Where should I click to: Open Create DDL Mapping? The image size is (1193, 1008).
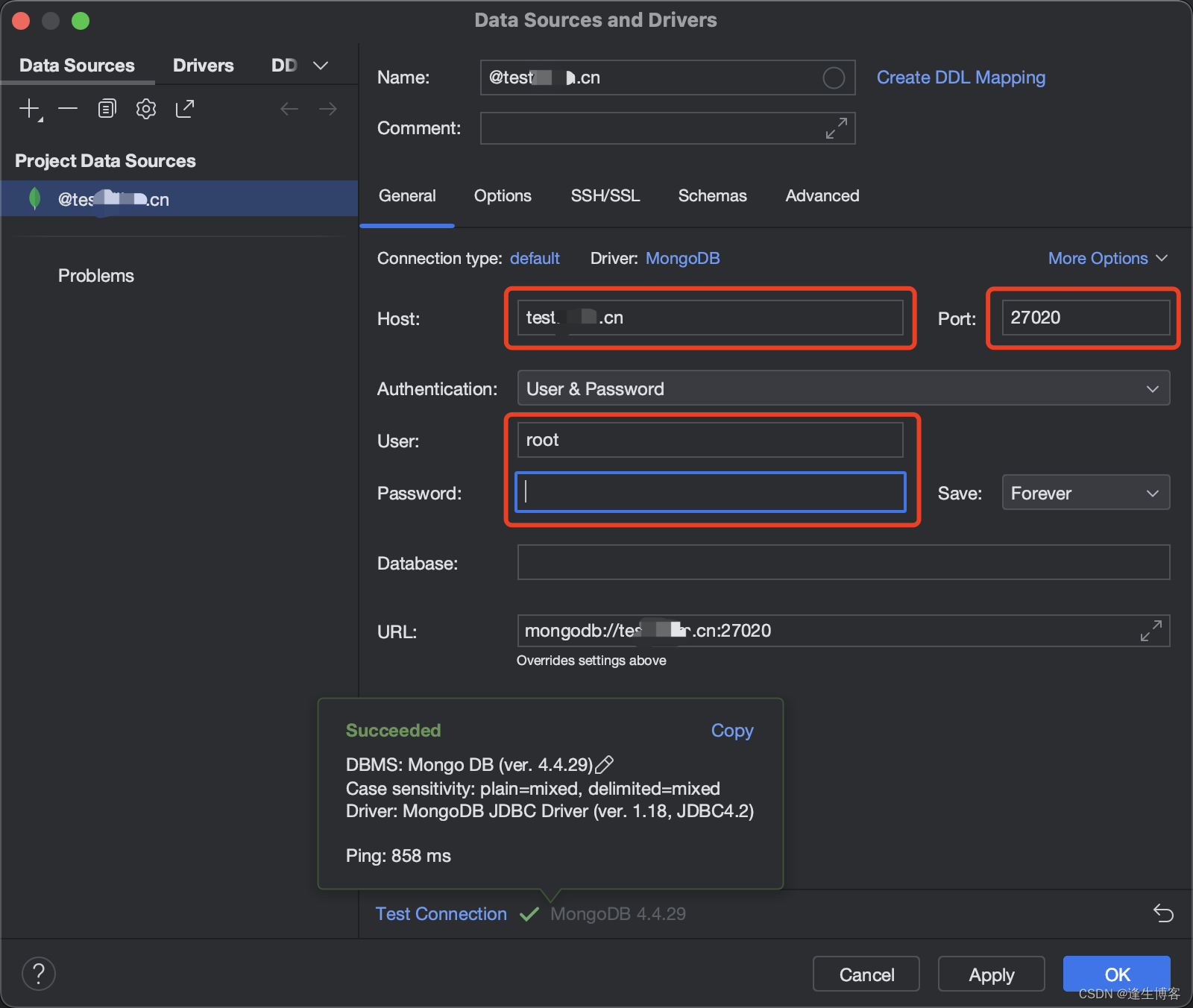tap(960, 77)
